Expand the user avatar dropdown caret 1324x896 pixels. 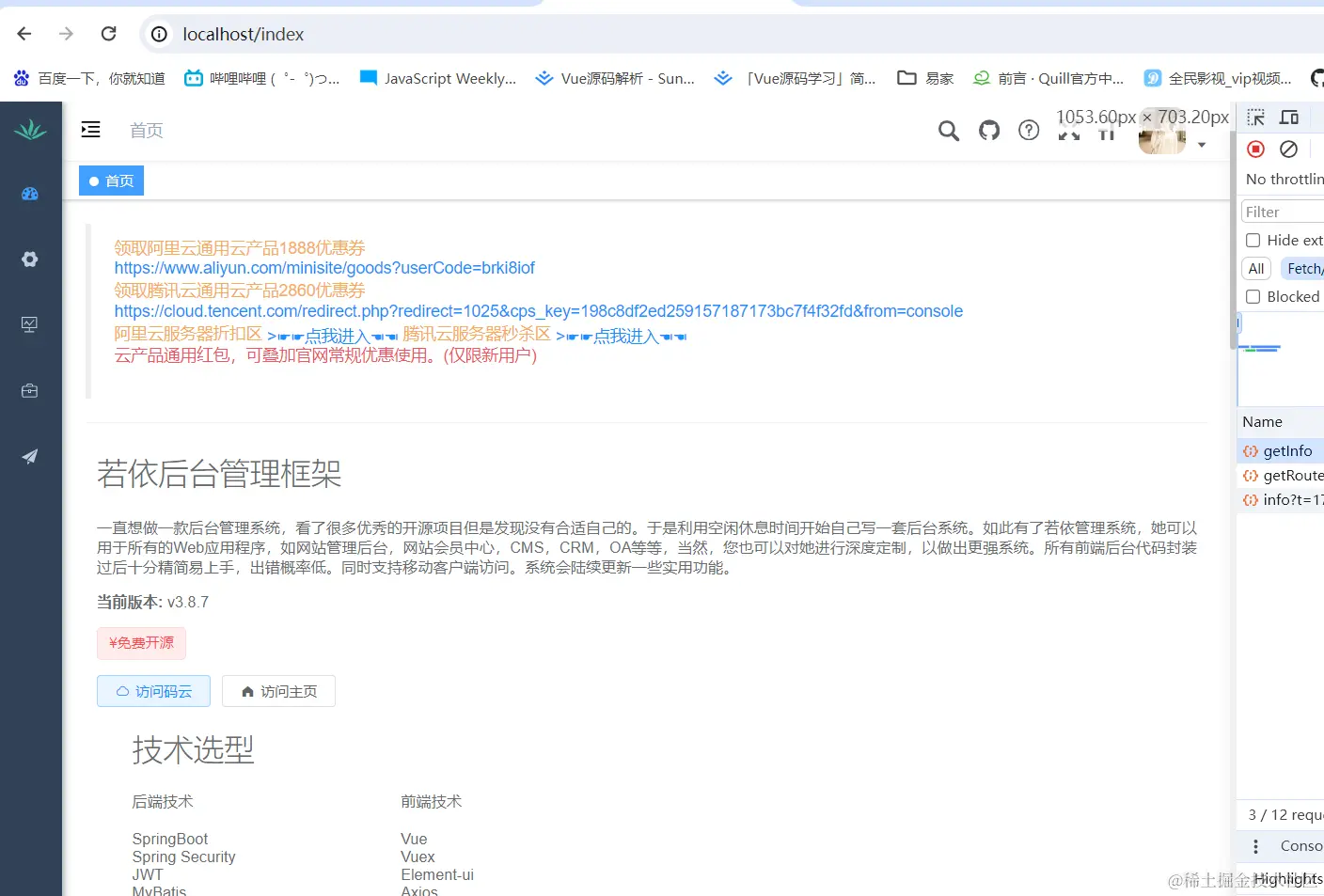click(1202, 145)
